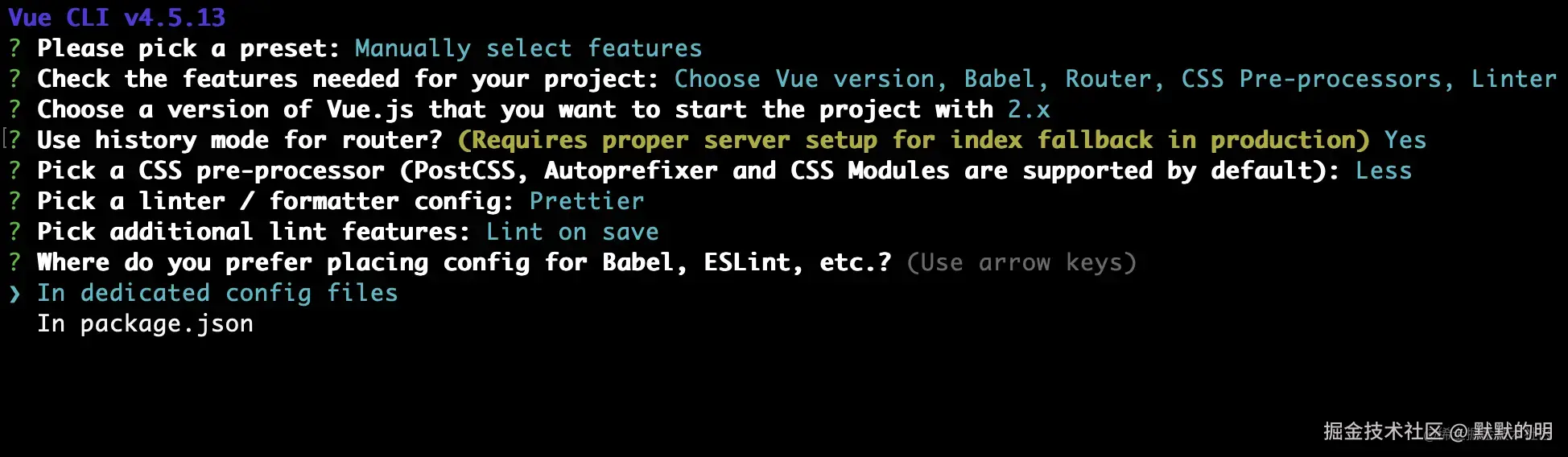Click the "Yes" history mode answer

pyautogui.click(x=1405, y=140)
